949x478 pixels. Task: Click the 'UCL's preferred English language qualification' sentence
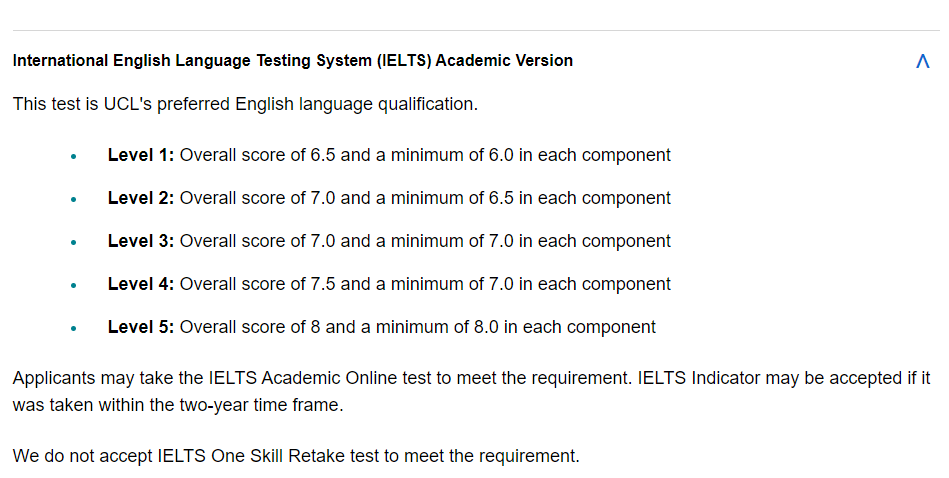tap(245, 104)
